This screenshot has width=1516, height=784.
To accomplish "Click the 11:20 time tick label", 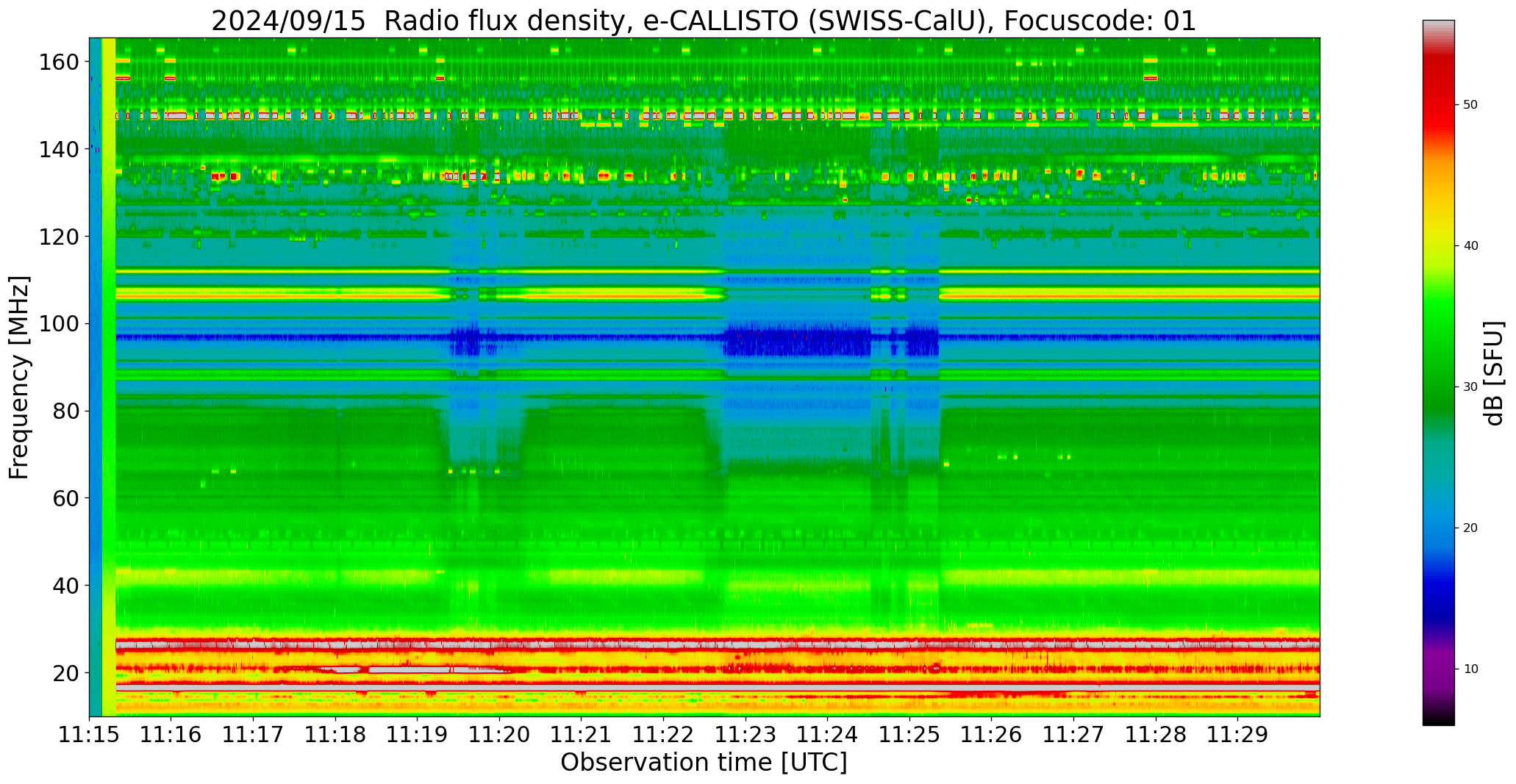I will tap(499, 734).
